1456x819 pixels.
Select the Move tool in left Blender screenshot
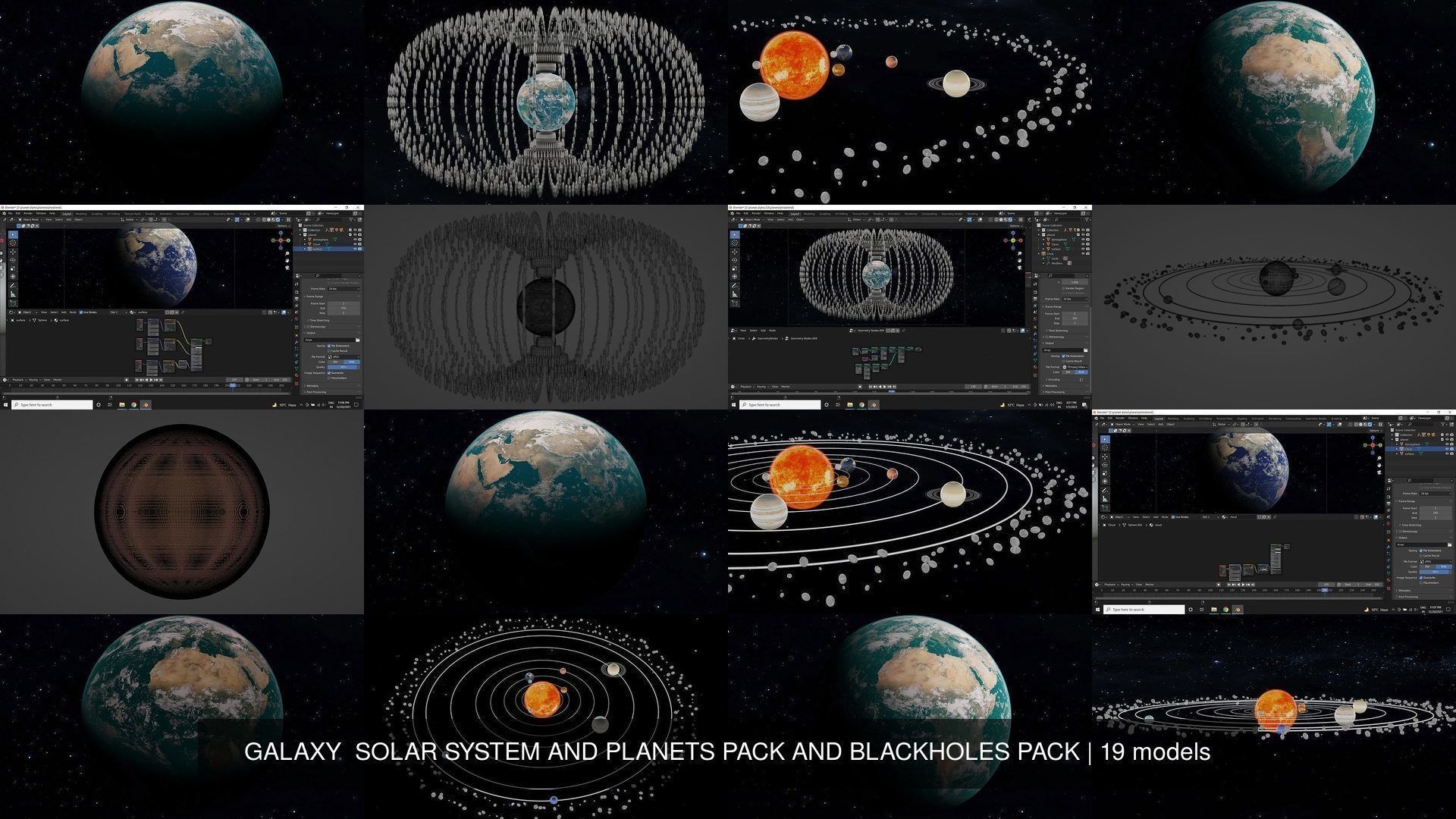click(13, 252)
